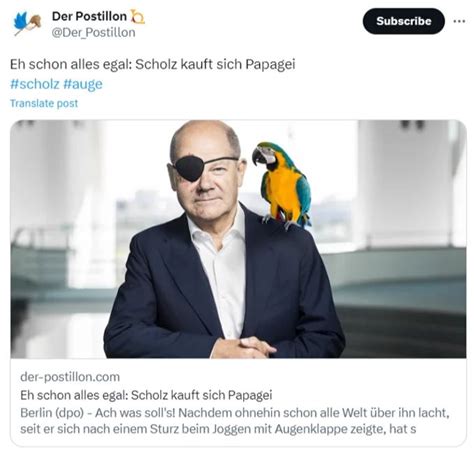Open the article preview photo
474x454 pixels.
[238, 239]
